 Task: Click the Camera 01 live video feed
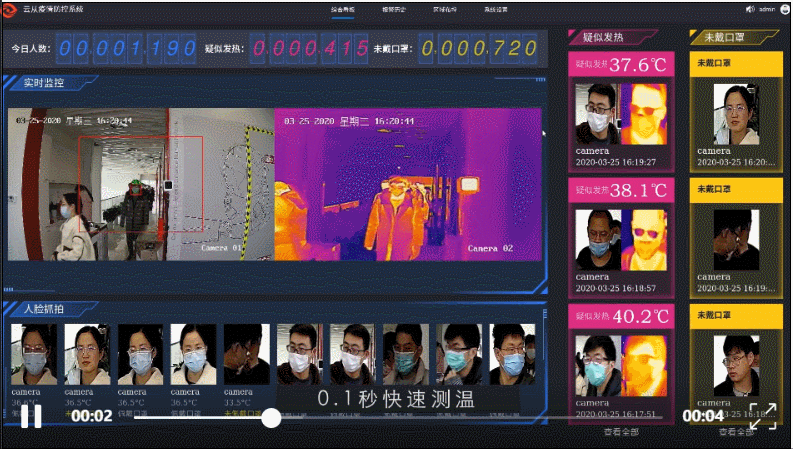[x=141, y=184]
